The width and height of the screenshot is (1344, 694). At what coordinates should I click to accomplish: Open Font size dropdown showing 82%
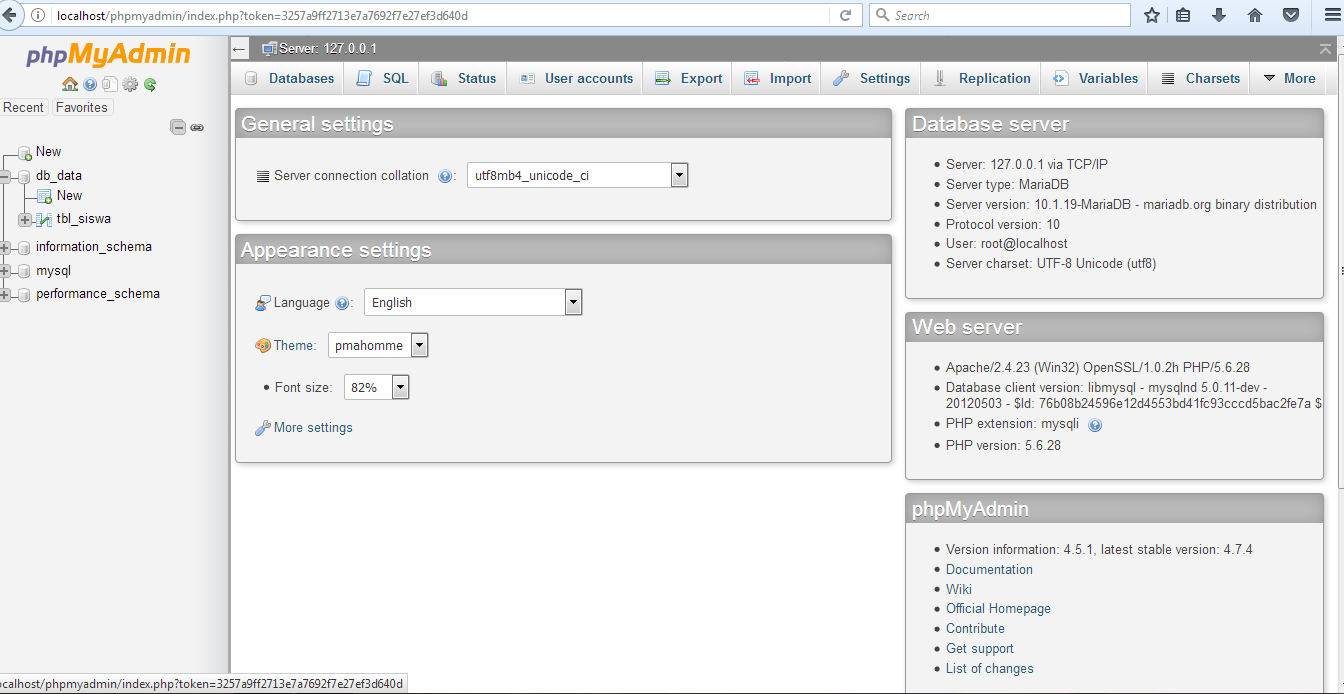[377, 387]
